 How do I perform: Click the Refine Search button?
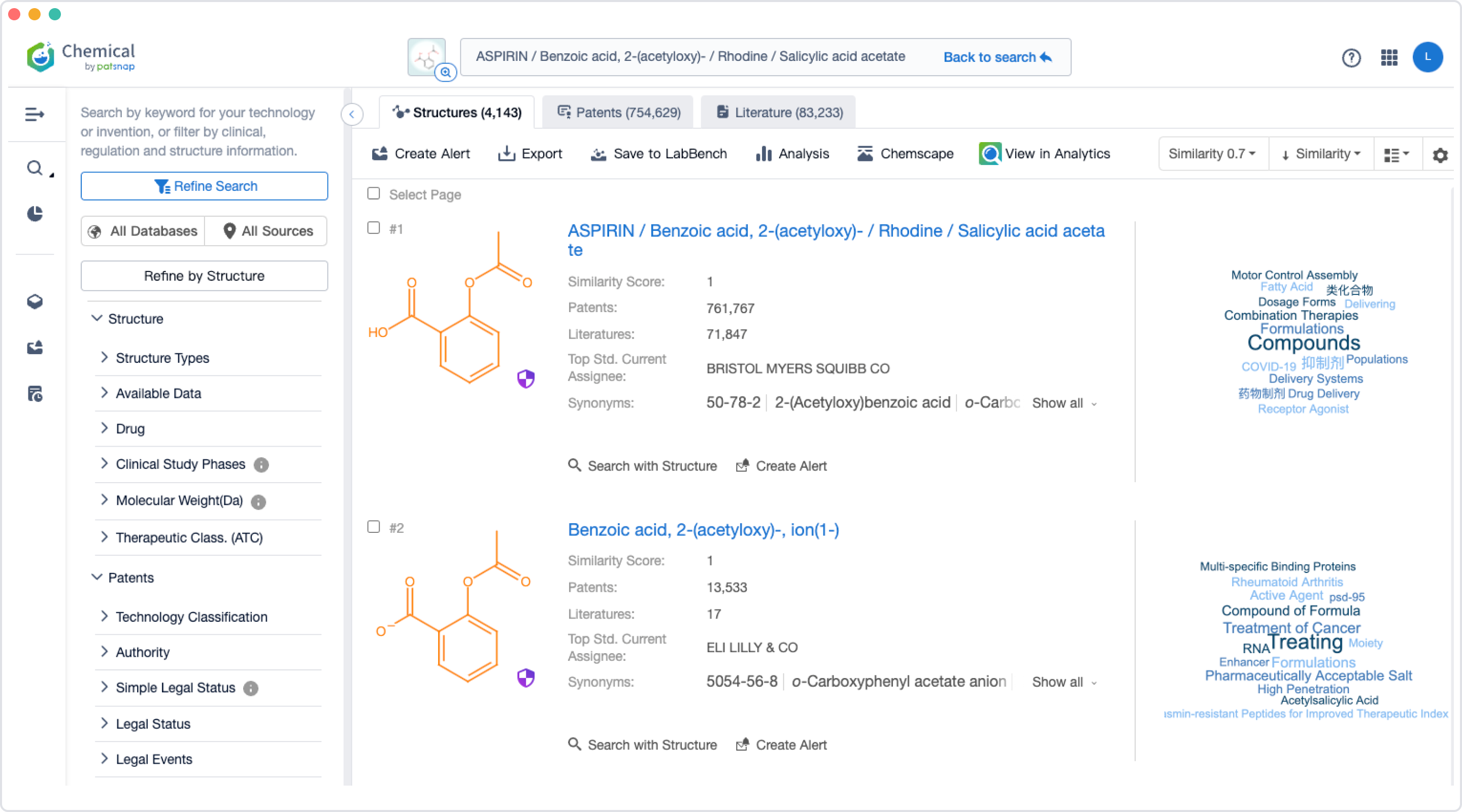(204, 186)
